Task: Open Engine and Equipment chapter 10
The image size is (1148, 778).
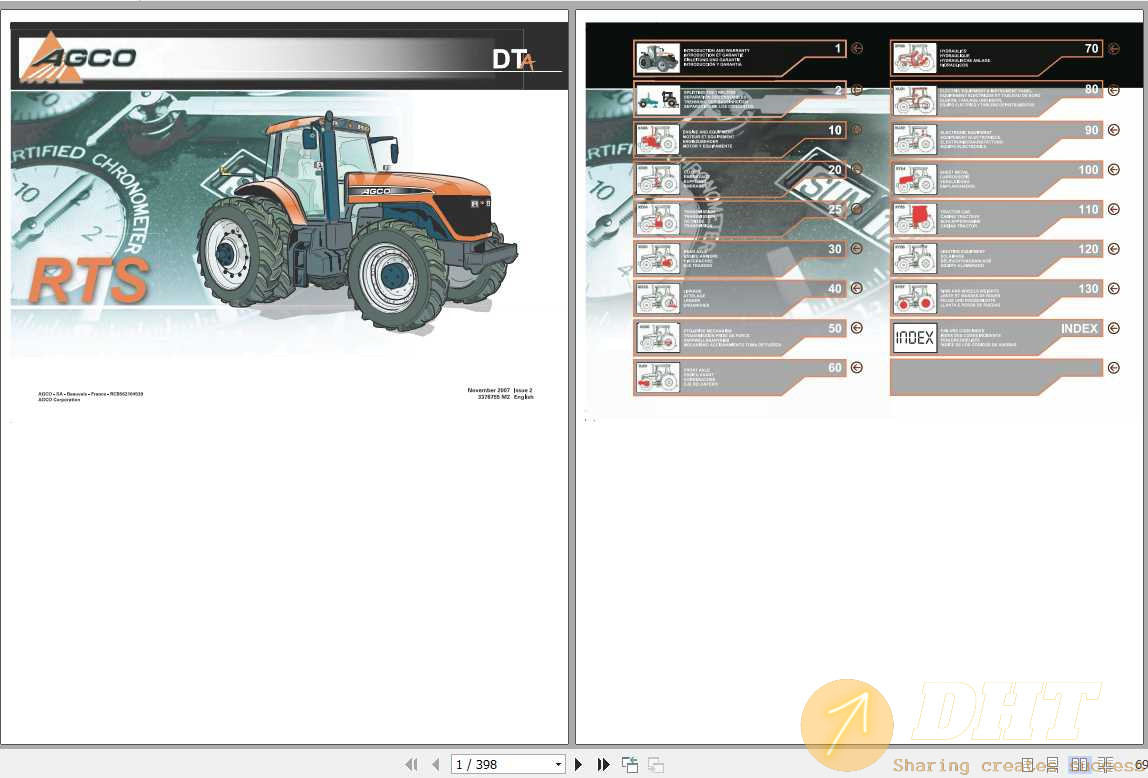Action: tap(740, 137)
